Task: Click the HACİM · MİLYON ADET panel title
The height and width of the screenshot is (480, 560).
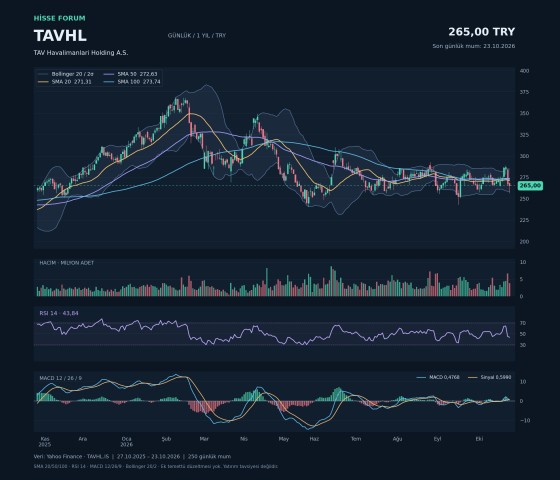Action: point(67,262)
